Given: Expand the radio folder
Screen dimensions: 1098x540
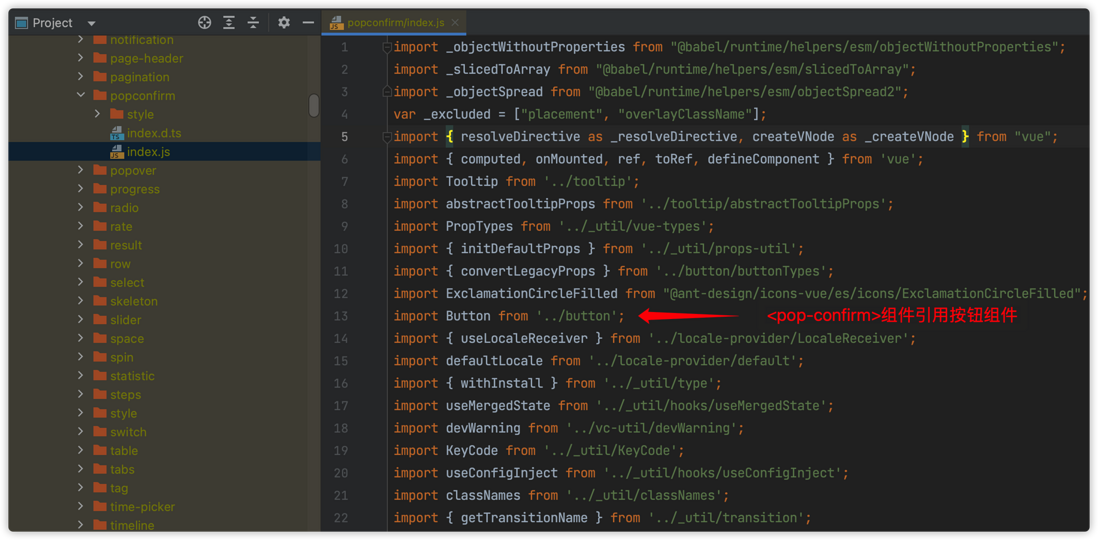Looking at the screenshot, I should click(x=81, y=208).
